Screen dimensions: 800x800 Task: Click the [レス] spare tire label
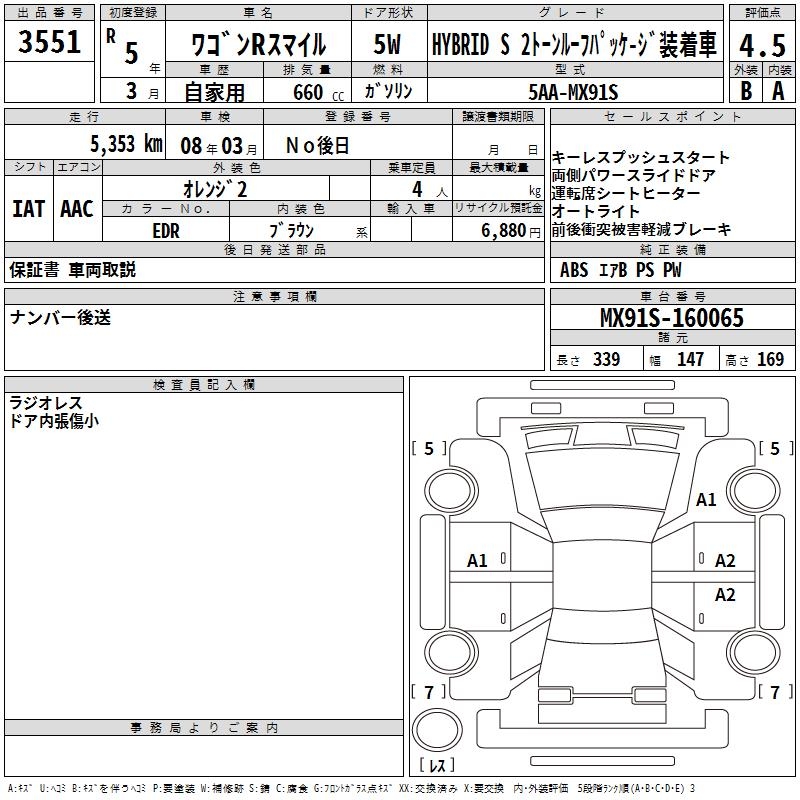(x=437, y=765)
